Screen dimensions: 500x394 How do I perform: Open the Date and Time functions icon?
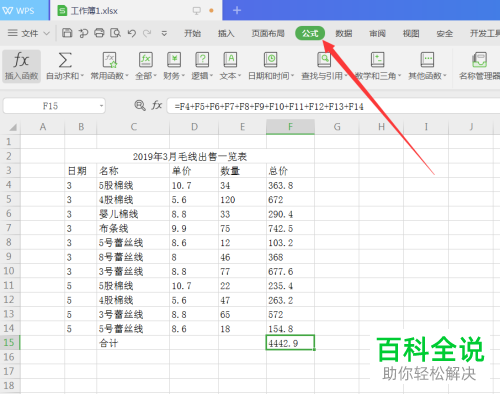tap(271, 60)
